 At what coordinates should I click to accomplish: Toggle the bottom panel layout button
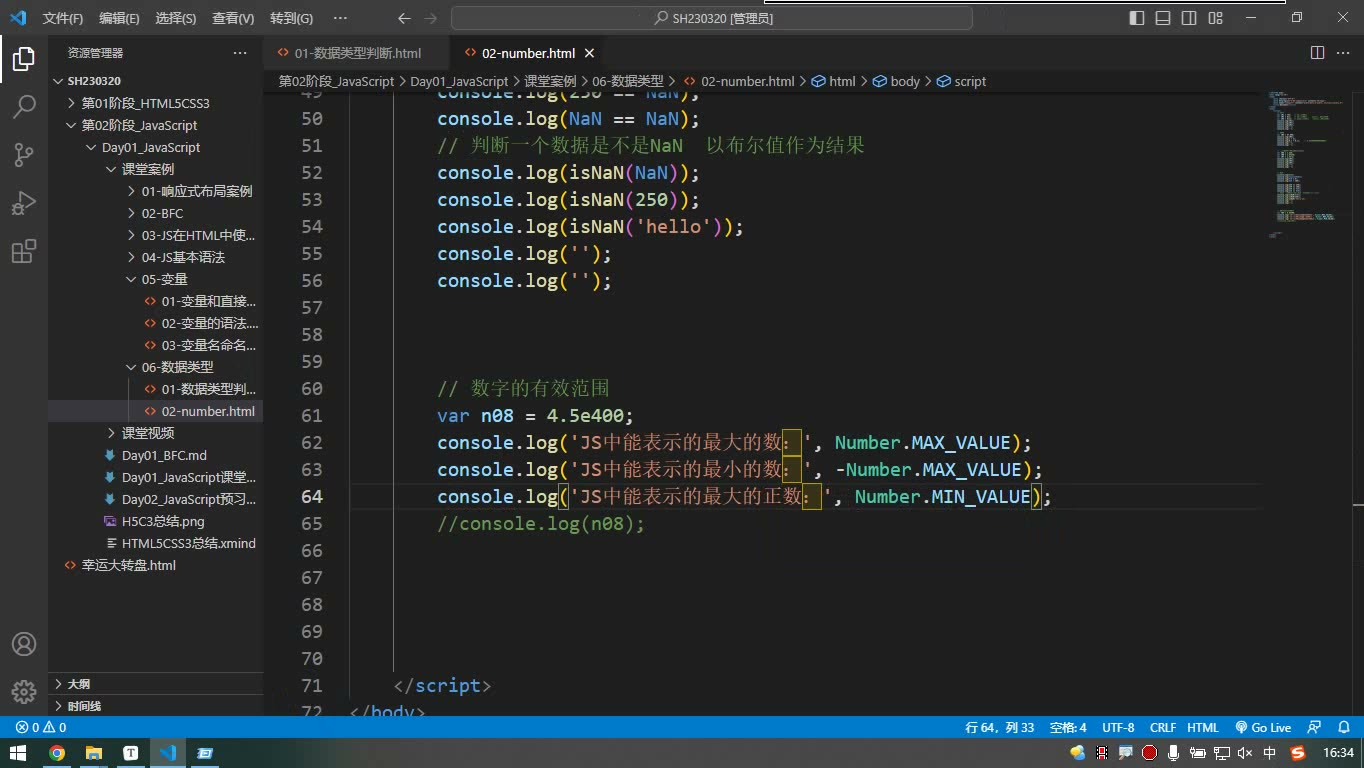1163,18
